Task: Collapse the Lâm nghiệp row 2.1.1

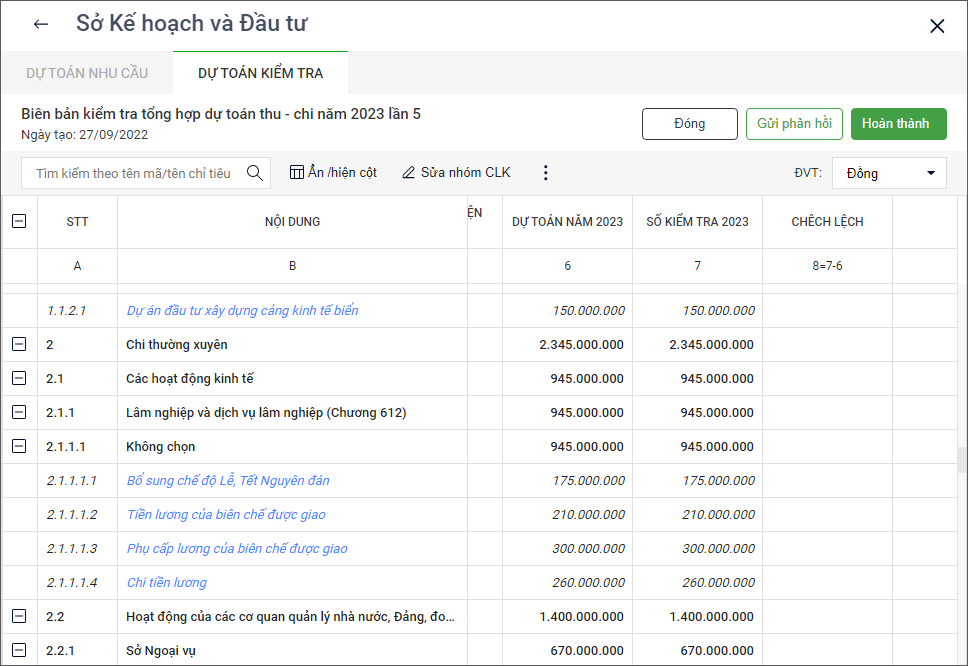Action: (x=19, y=413)
